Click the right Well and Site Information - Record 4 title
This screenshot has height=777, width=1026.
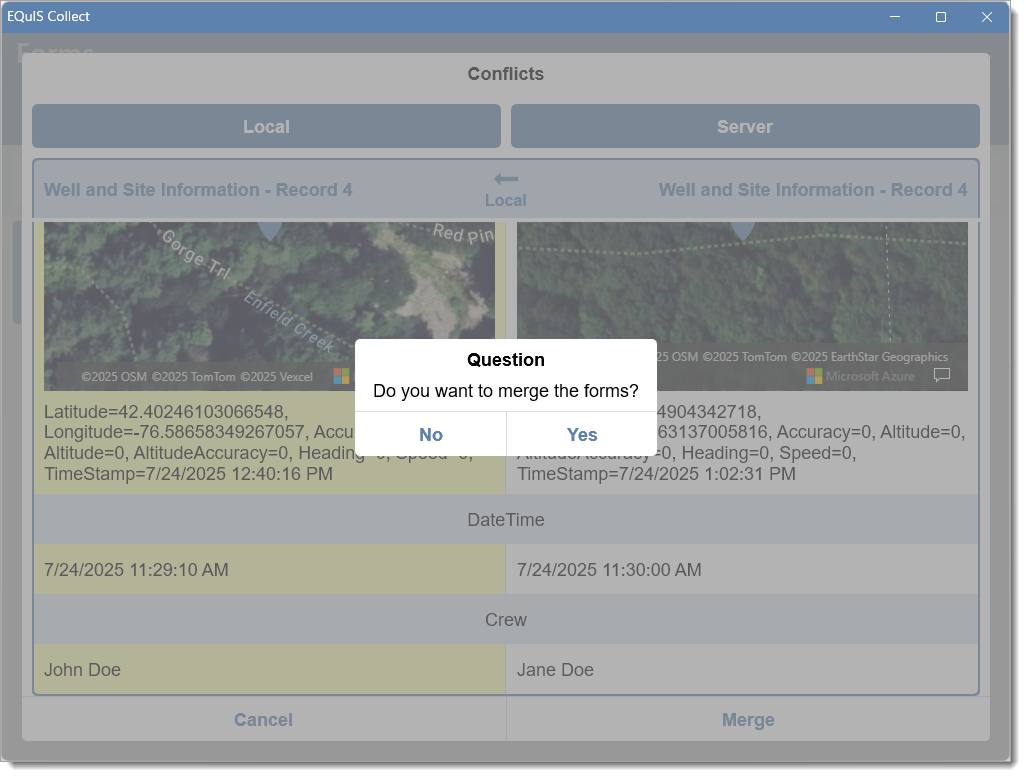(x=813, y=190)
